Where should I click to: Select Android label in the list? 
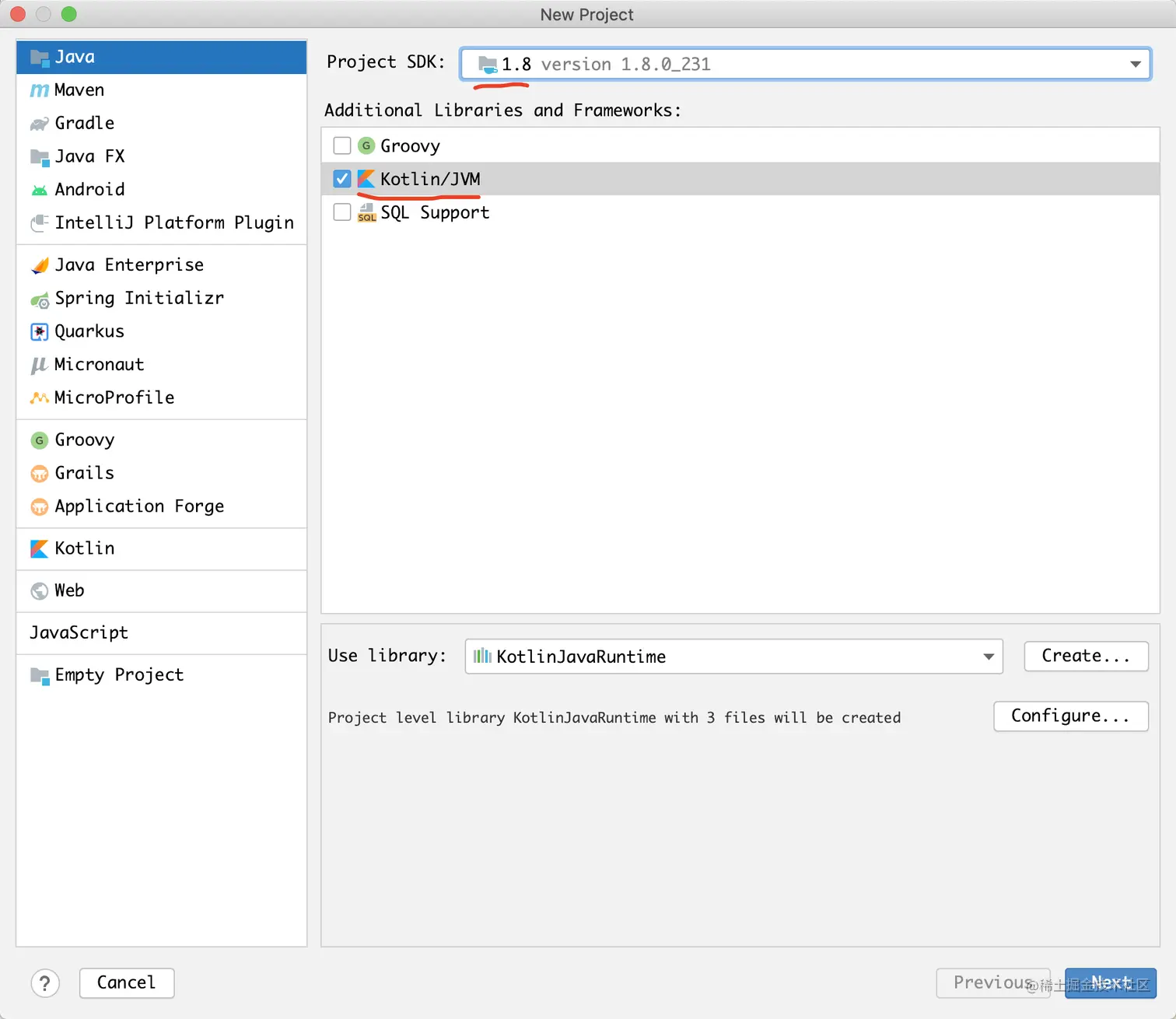(89, 190)
